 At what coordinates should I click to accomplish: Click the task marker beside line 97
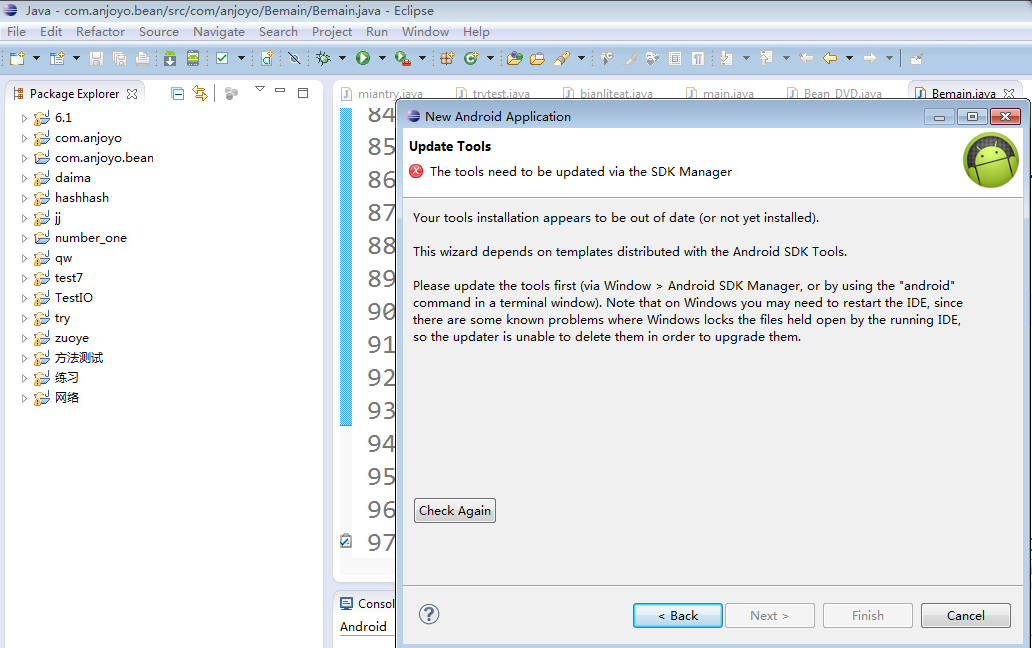[x=346, y=541]
